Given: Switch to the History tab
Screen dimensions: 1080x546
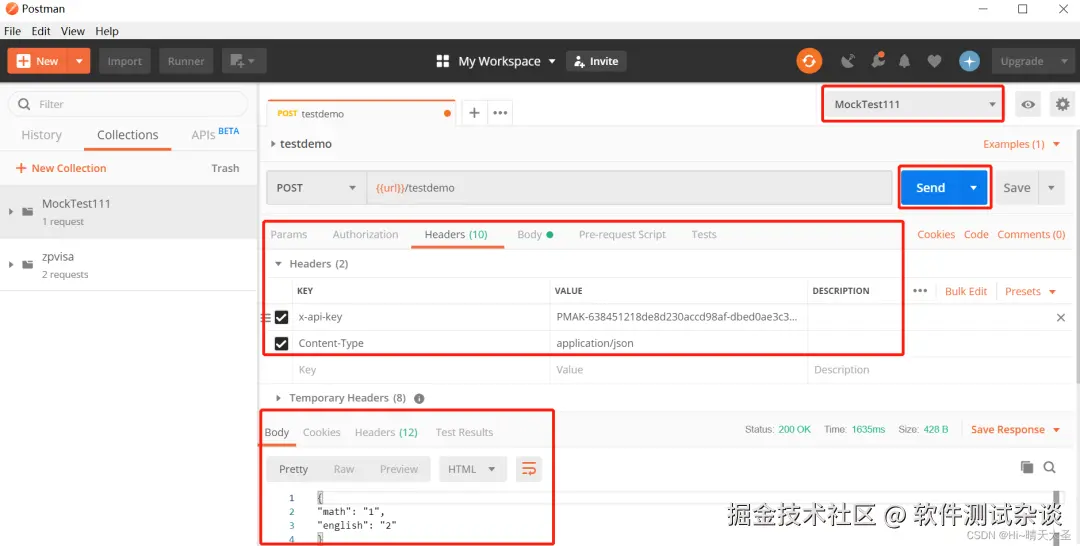Looking at the screenshot, I should [x=41, y=135].
